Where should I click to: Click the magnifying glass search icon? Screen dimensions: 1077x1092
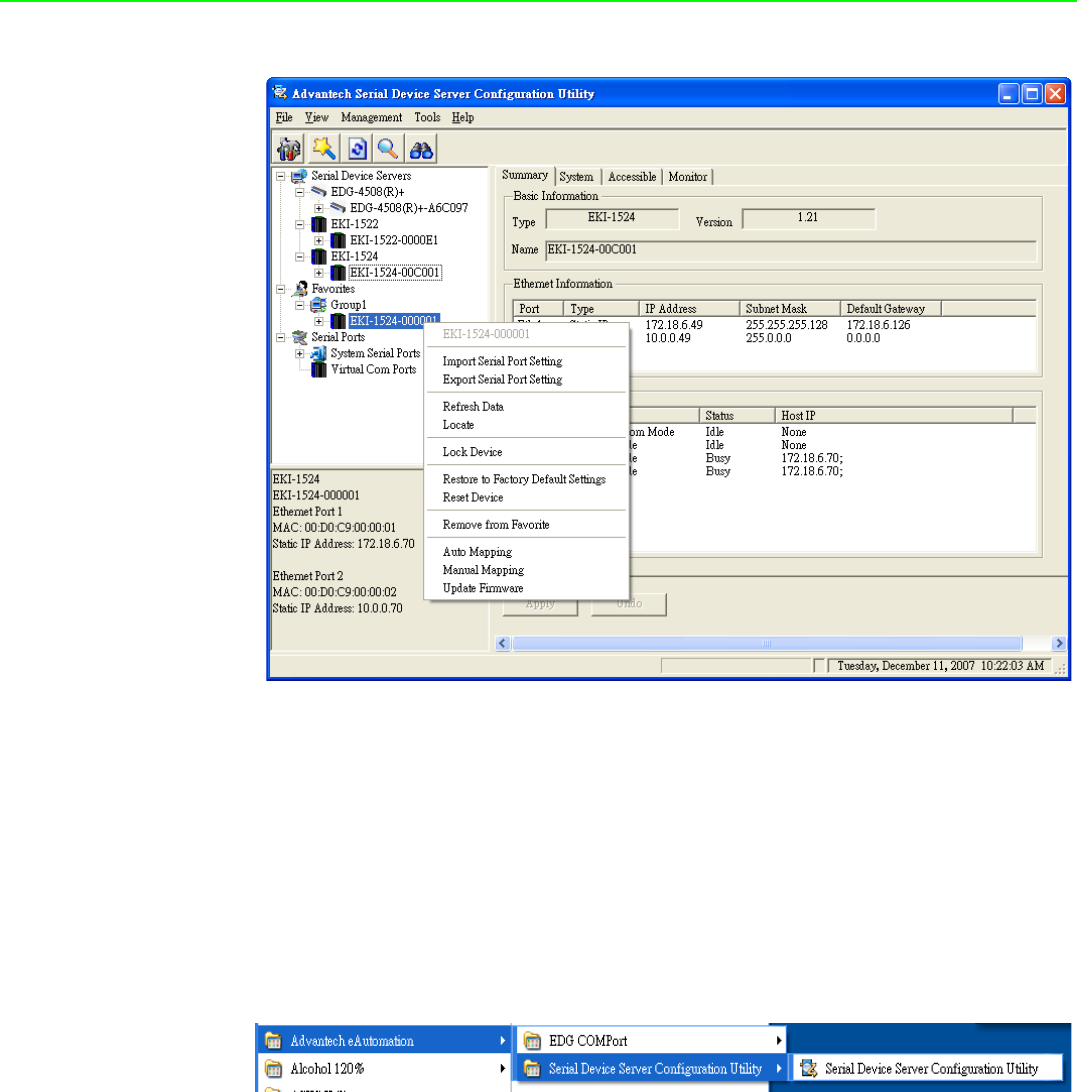point(388,149)
